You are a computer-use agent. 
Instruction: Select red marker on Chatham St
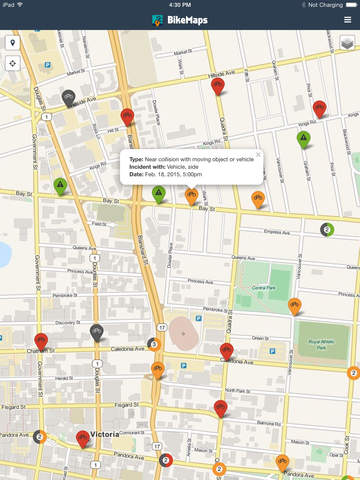click(x=41, y=342)
